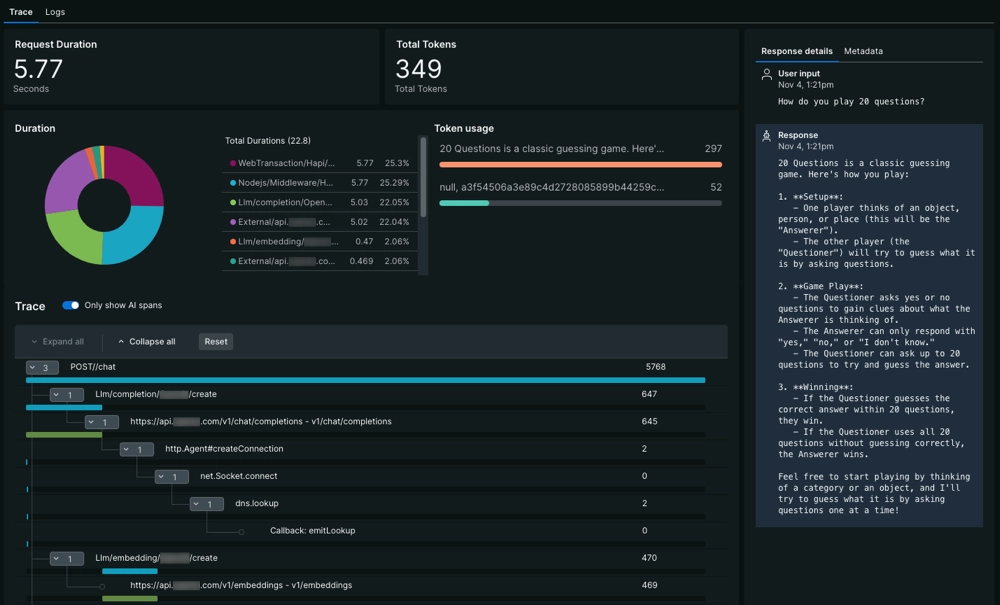Click the AI response robot icon
This screenshot has width=1000, height=605.
pos(767,135)
